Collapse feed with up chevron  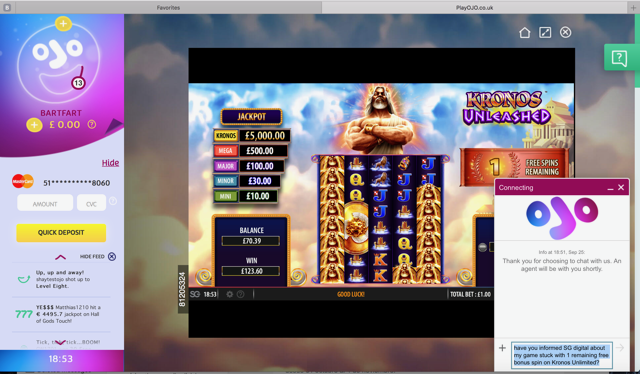click(x=60, y=257)
